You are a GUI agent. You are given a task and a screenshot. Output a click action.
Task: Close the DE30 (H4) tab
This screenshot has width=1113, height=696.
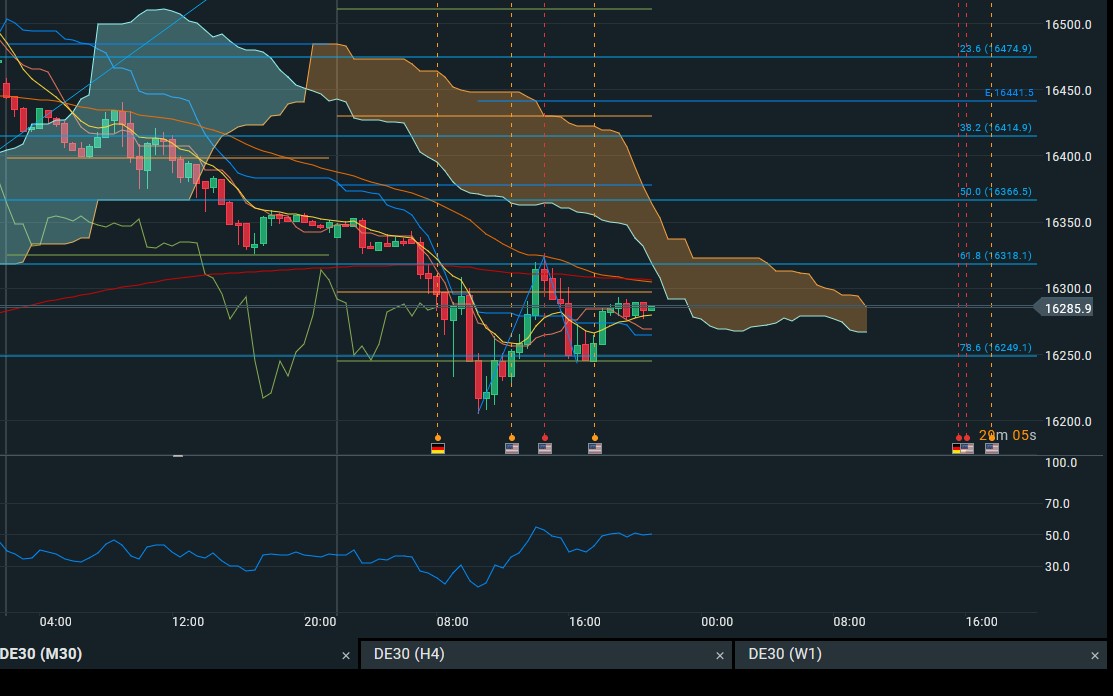(720, 656)
